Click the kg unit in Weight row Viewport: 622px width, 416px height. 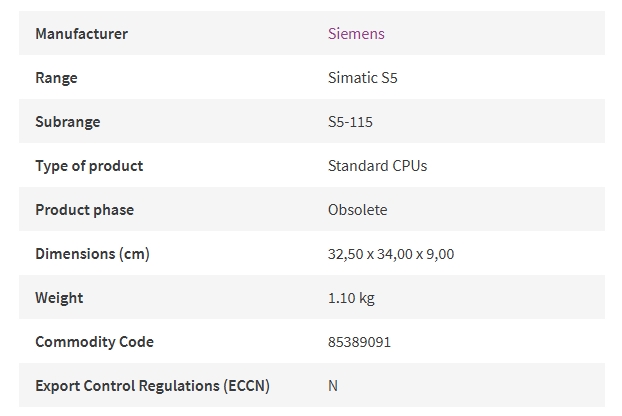[367, 299]
